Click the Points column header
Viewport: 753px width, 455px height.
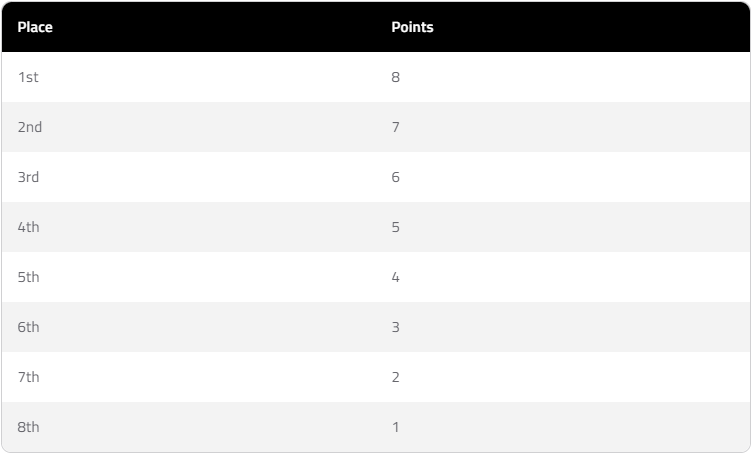point(412,27)
